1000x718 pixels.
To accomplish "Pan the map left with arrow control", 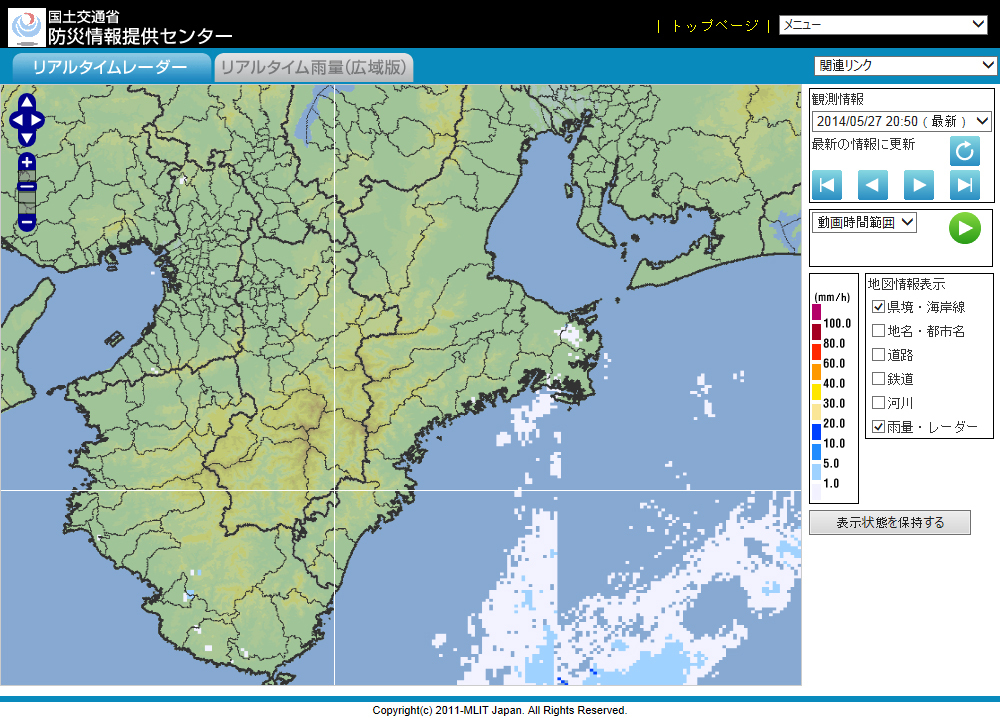I will coord(16,120).
